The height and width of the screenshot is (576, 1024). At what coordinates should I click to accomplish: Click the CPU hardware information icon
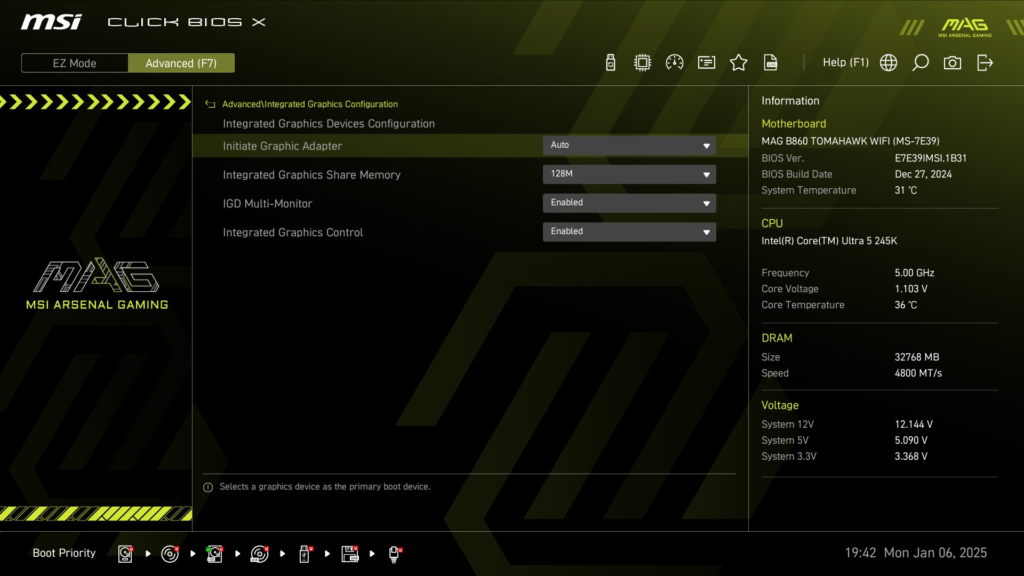pyautogui.click(x=641, y=61)
